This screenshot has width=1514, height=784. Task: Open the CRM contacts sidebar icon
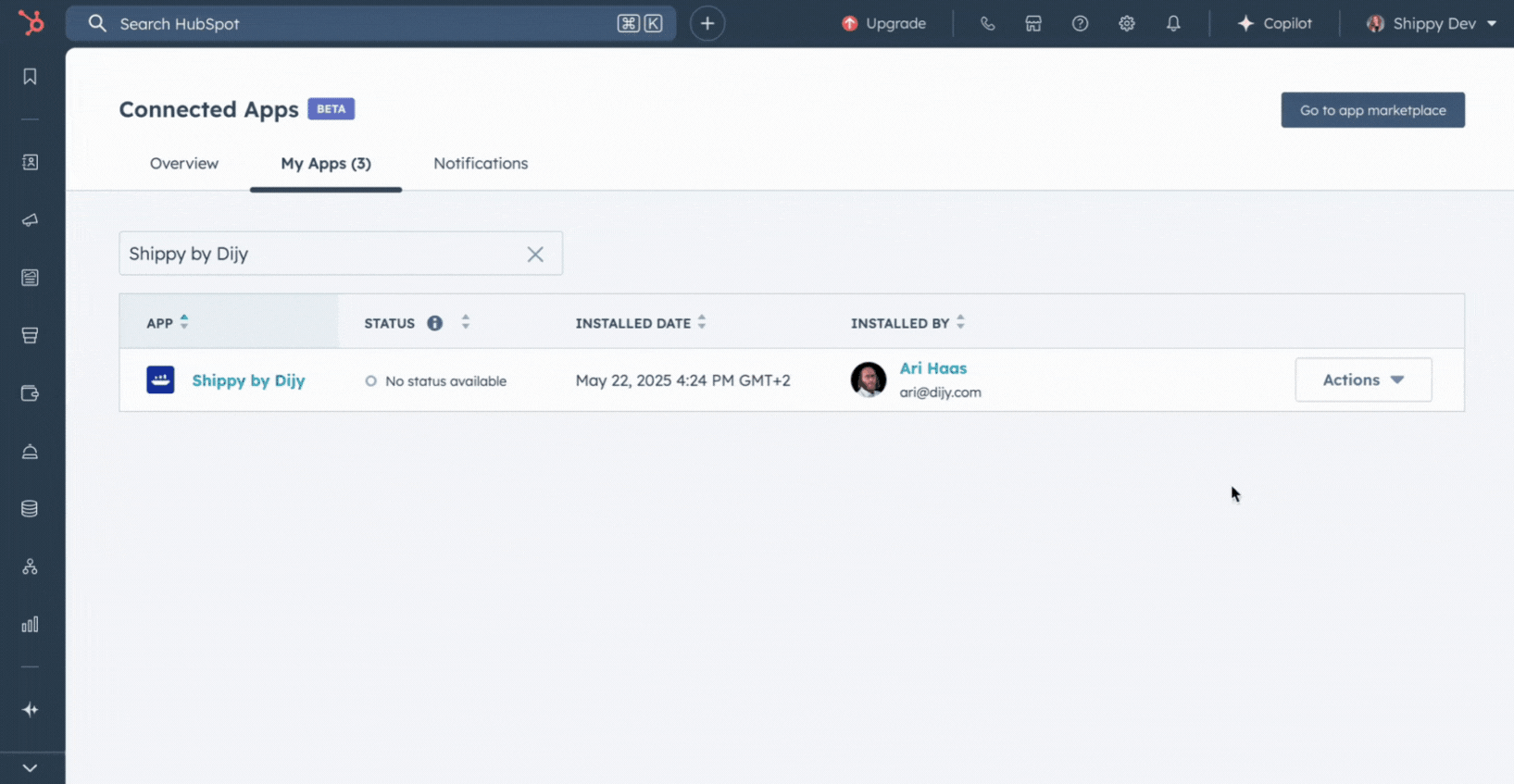tap(30, 162)
